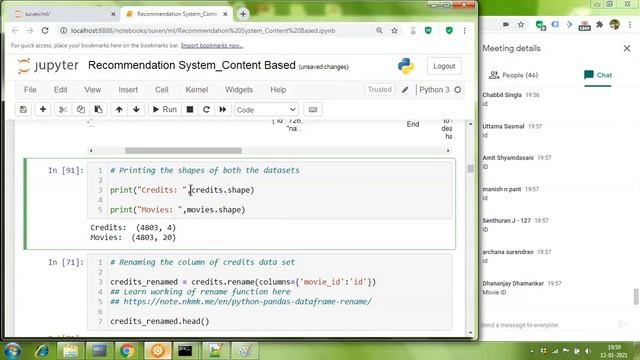Screen dimensions: 640x360
Task: Click the horizontal output scrollbar thumb
Action: [x=183, y=151]
